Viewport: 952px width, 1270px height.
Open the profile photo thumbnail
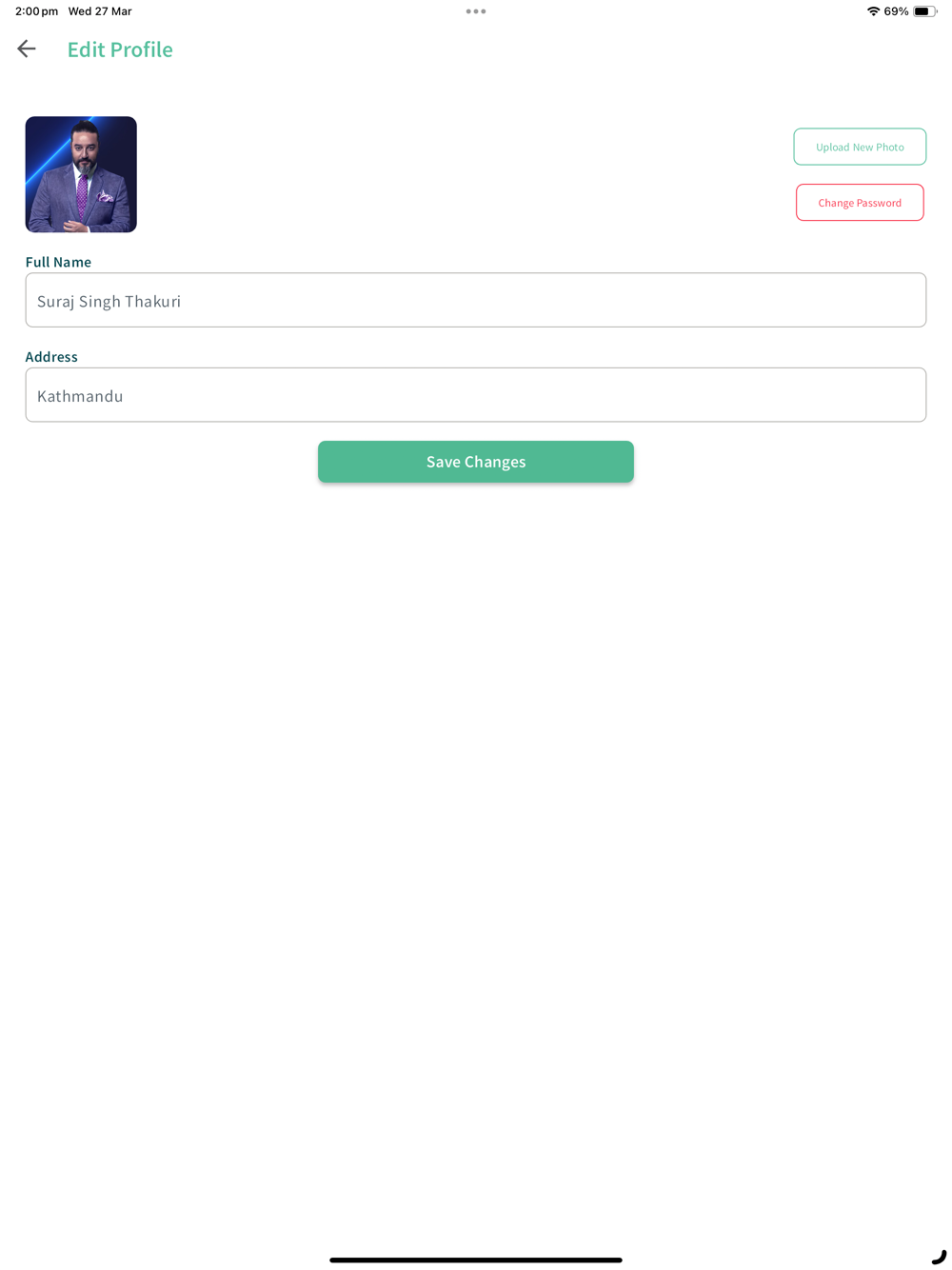[81, 174]
